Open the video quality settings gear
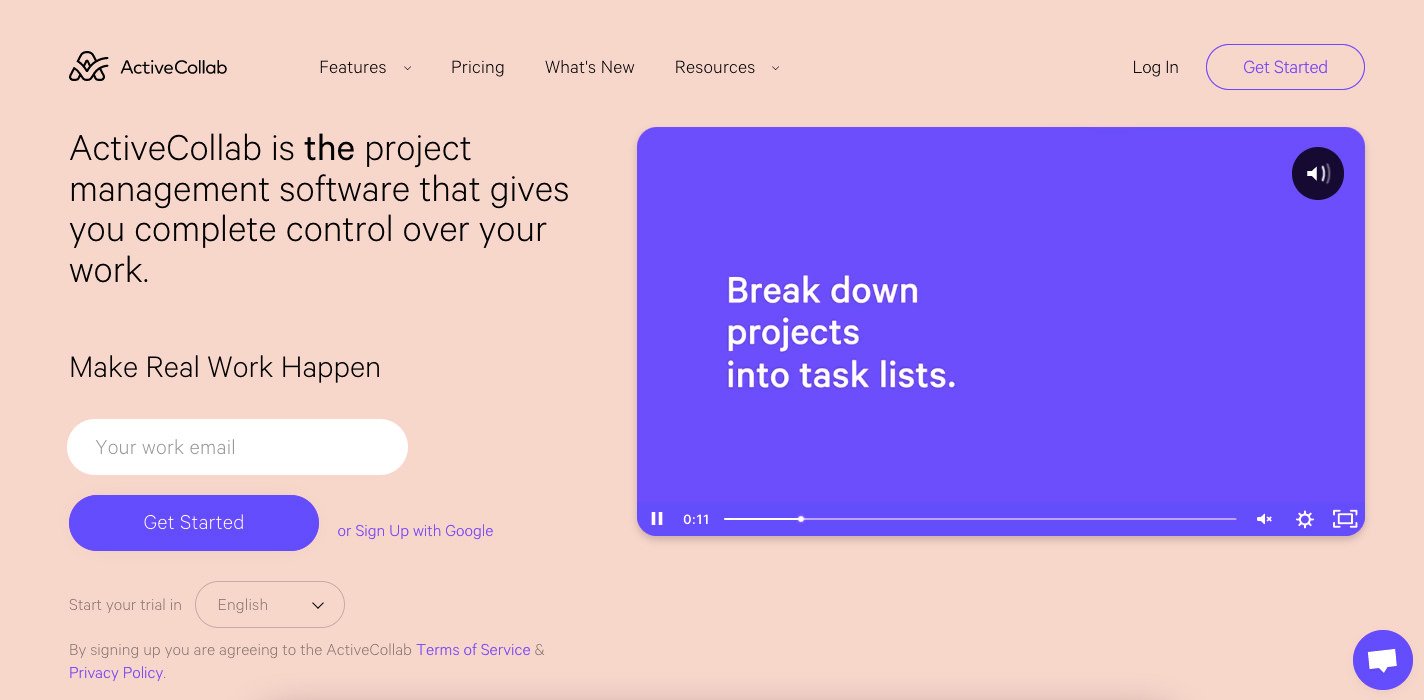The width and height of the screenshot is (1424, 700). coord(1304,519)
